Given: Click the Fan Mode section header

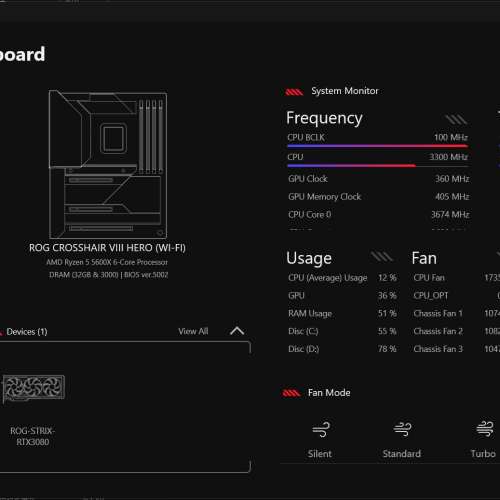Looking at the screenshot, I should point(329,393).
